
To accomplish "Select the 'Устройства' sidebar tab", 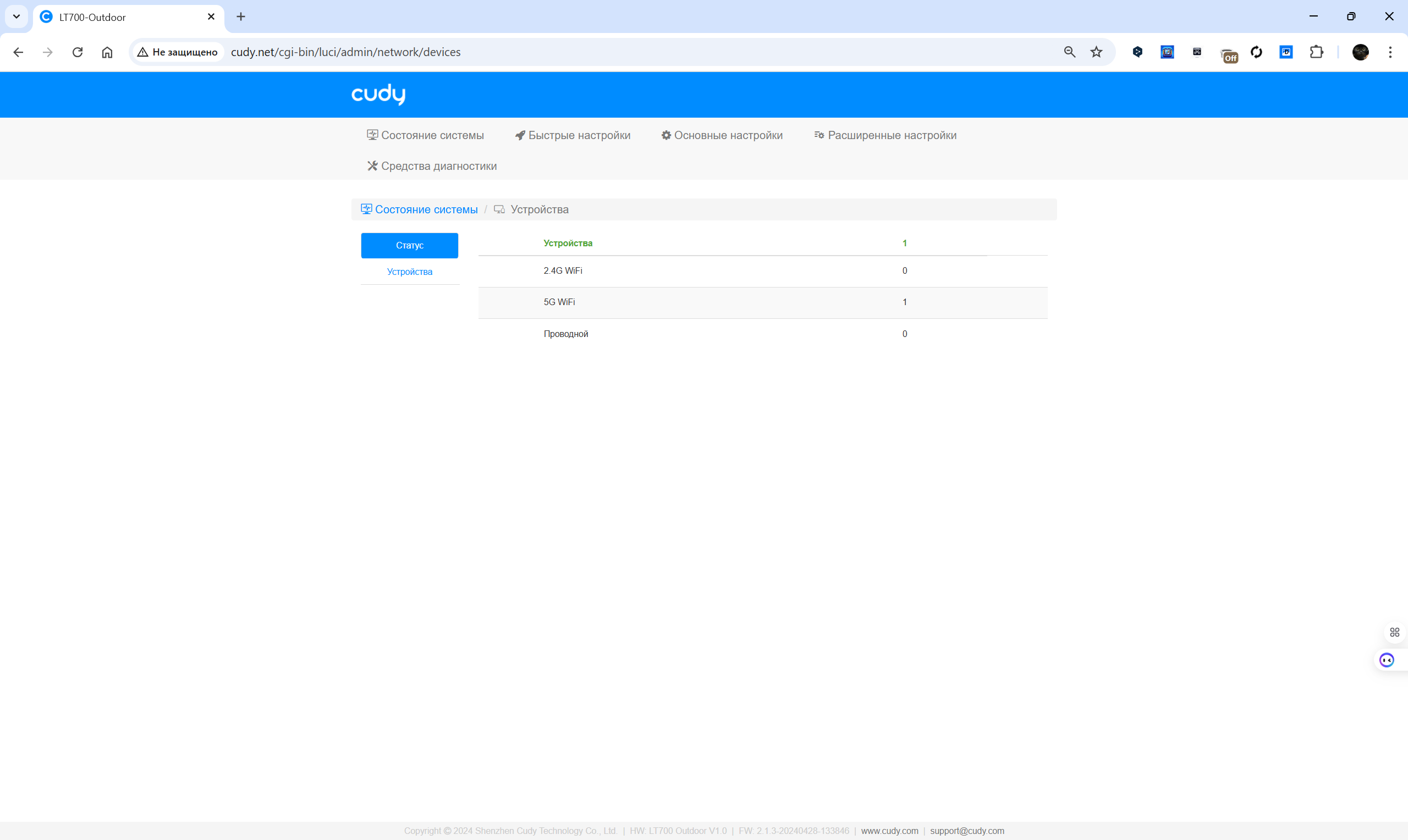I will click(409, 272).
